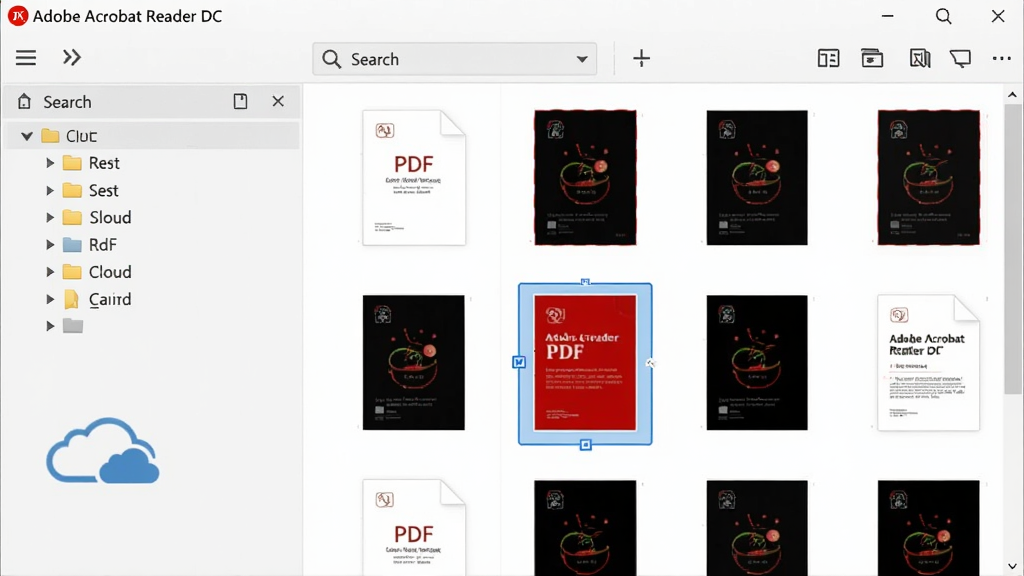This screenshot has width=1024, height=576.
Task: Click the top handle of selected thumbnail
Action: pyautogui.click(x=585, y=282)
